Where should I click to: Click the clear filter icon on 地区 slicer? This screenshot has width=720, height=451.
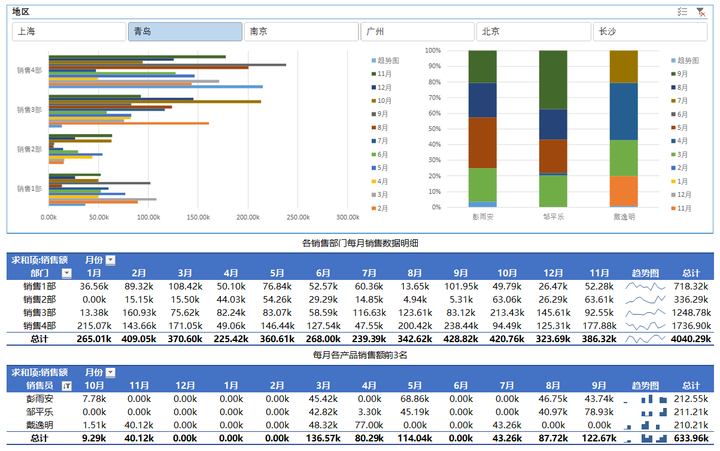click(x=701, y=12)
